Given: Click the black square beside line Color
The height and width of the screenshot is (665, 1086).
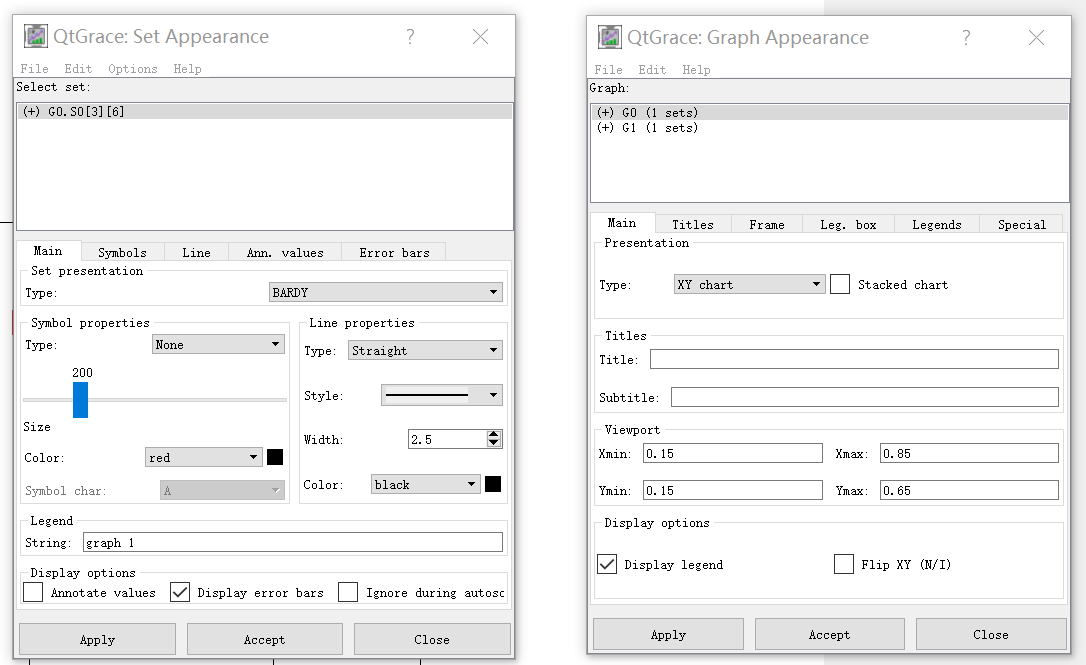Looking at the screenshot, I should pos(491,484).
